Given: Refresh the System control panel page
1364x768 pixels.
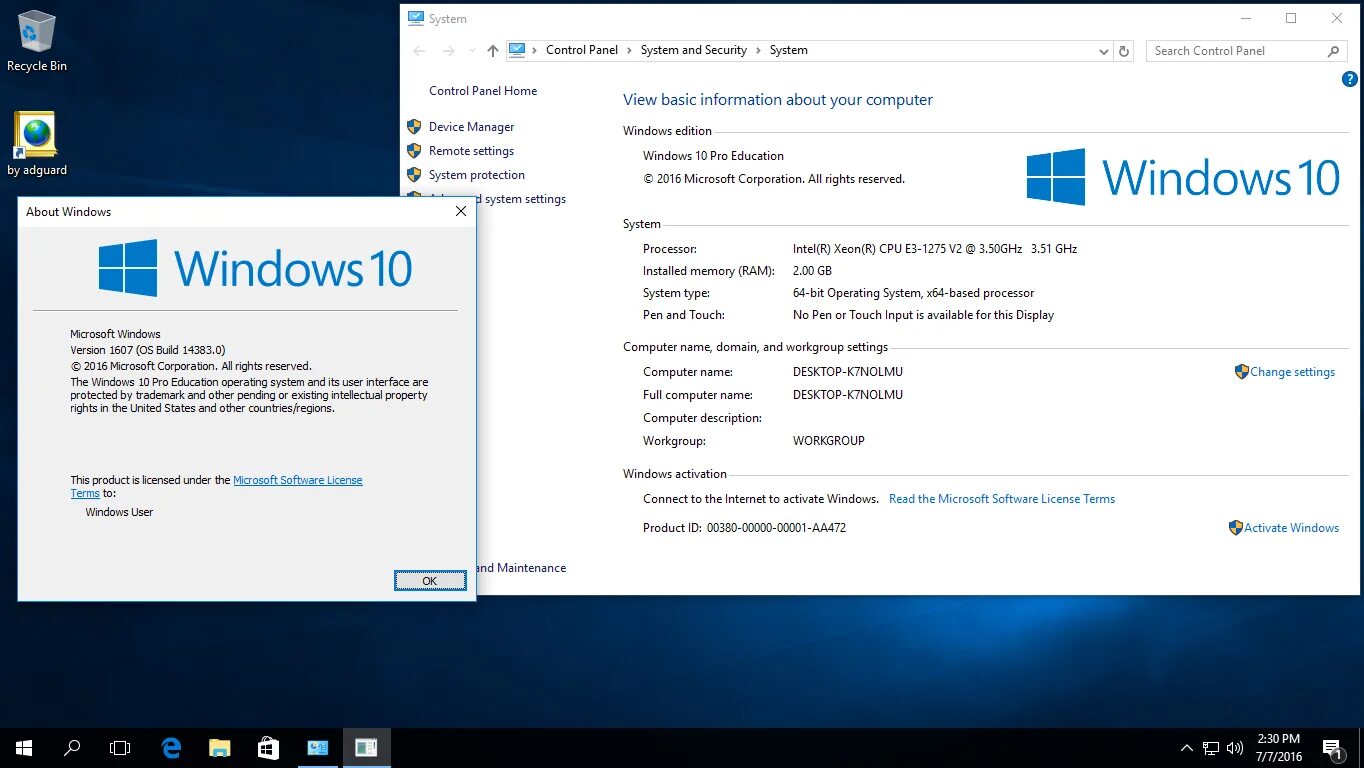Looking at the screenshot, I should (x=1124, y=51).
